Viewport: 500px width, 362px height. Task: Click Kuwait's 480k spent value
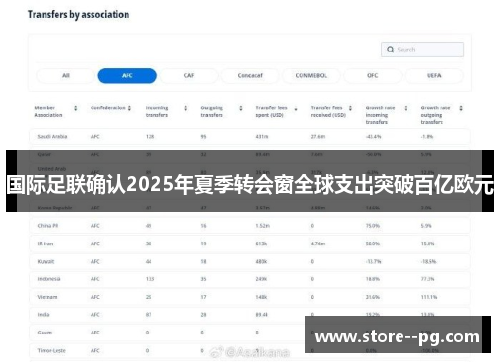[x=261, y=261]
